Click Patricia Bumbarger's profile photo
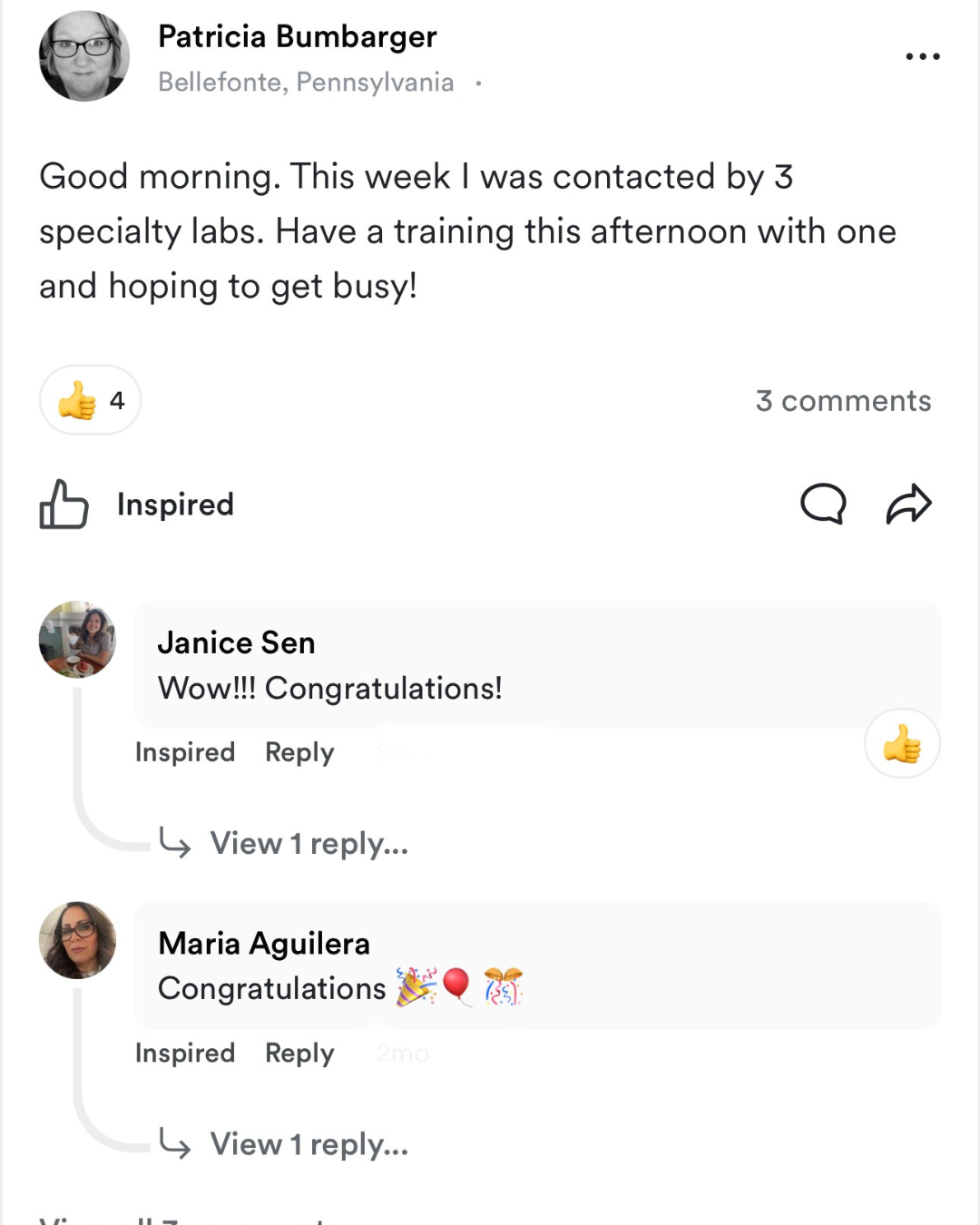This screenshot has height=1225, width=980. tap(83, 56)
